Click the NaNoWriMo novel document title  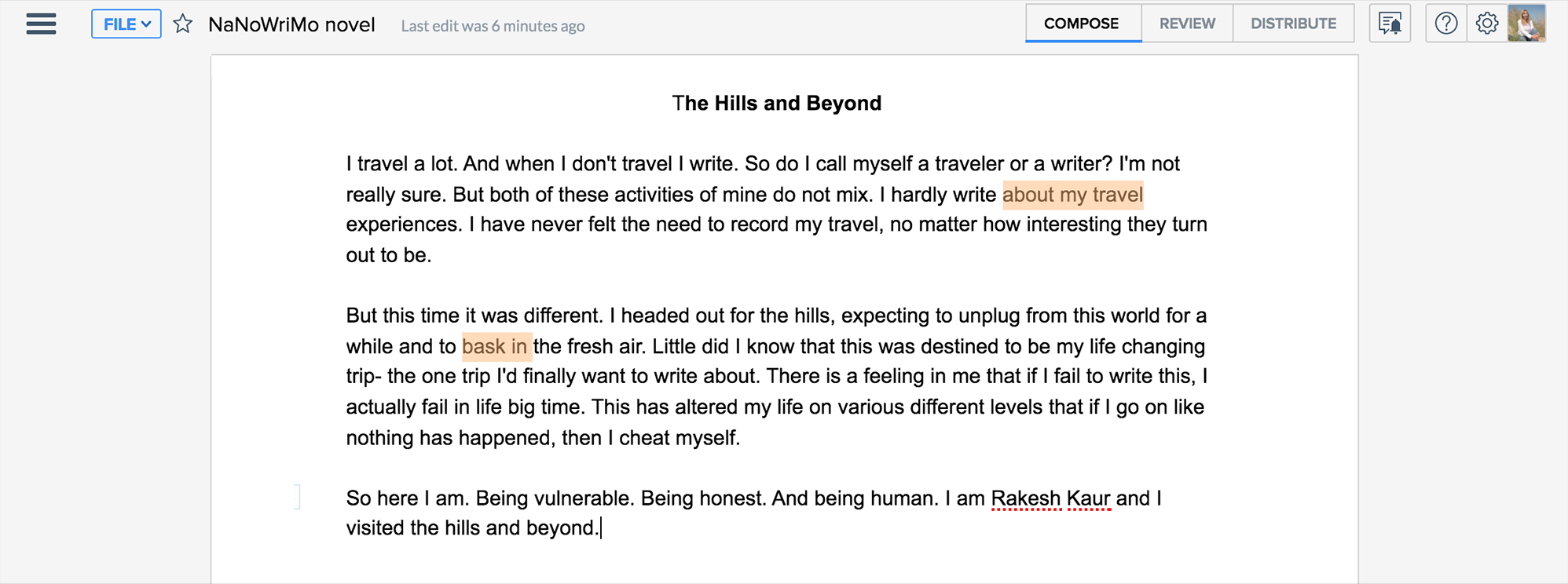click(x=291, y=25)
